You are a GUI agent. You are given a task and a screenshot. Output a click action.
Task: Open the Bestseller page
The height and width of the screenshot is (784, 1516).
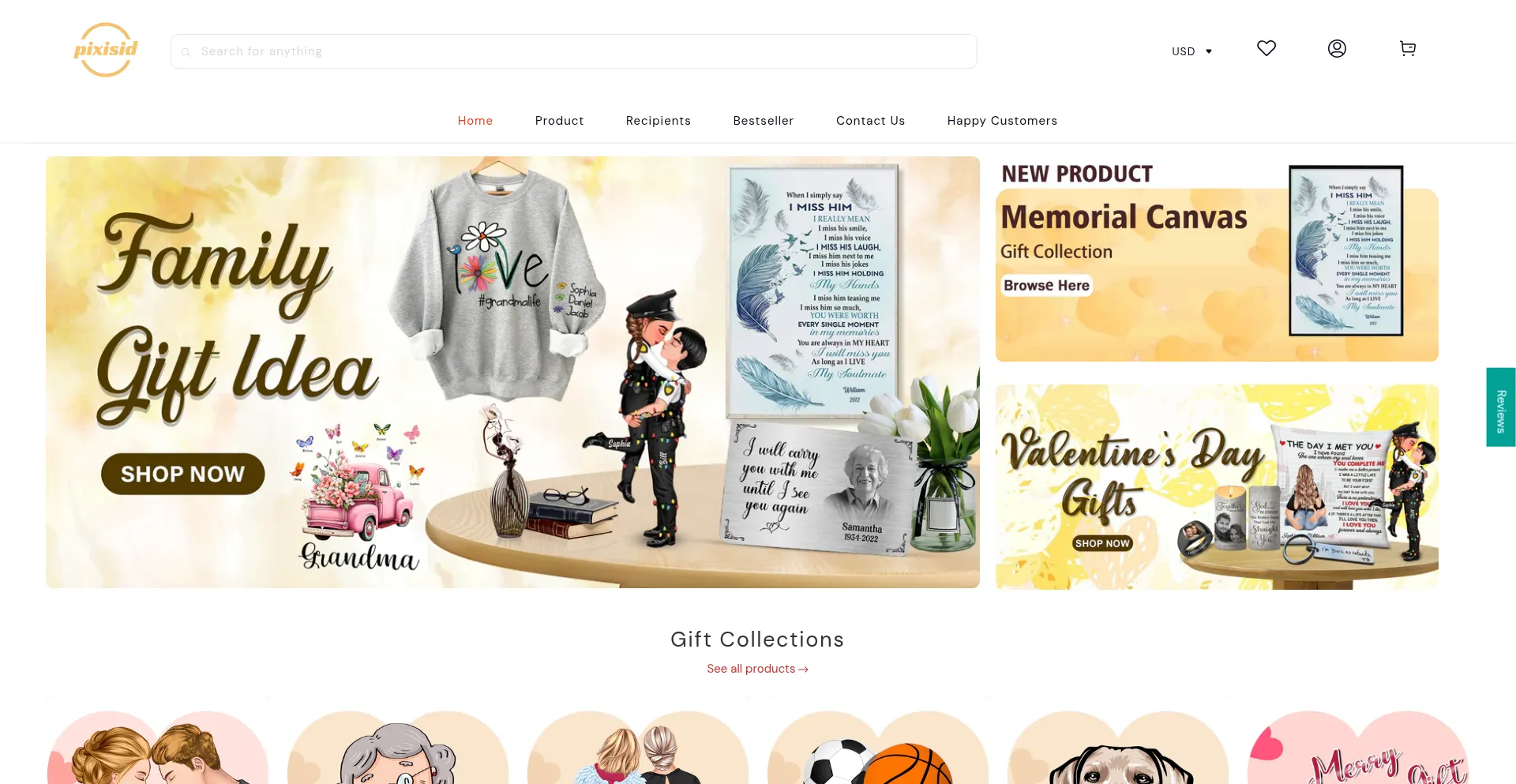click(x=764, y=121)
